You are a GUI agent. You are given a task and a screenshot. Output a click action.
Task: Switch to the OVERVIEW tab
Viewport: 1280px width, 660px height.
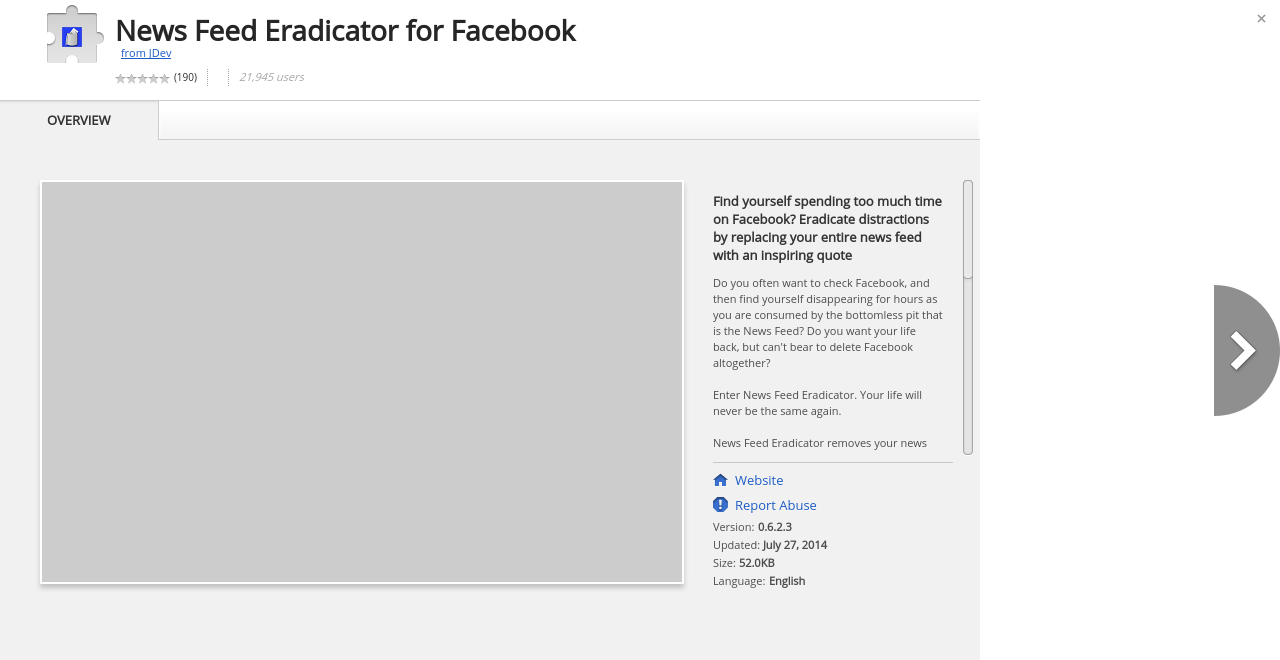click(x=79, y=120)
